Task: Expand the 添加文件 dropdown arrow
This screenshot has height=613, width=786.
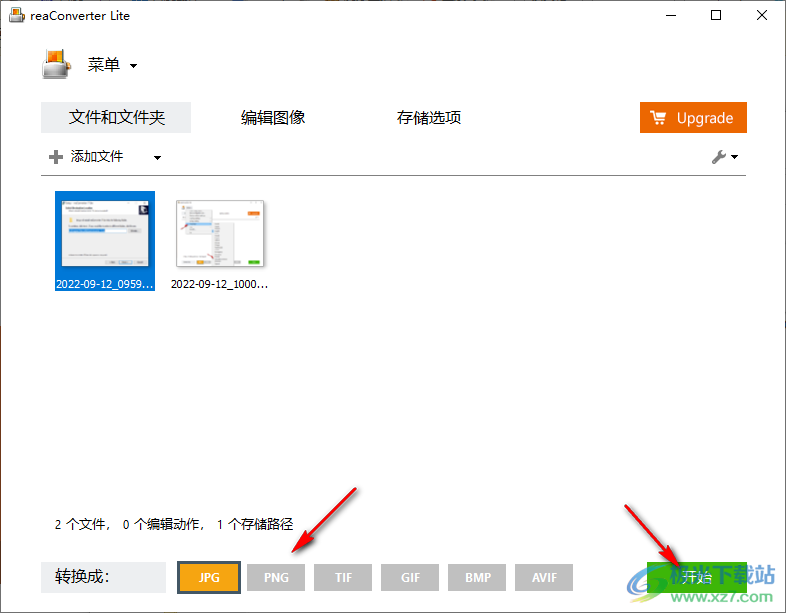Action: click(157, 157)
